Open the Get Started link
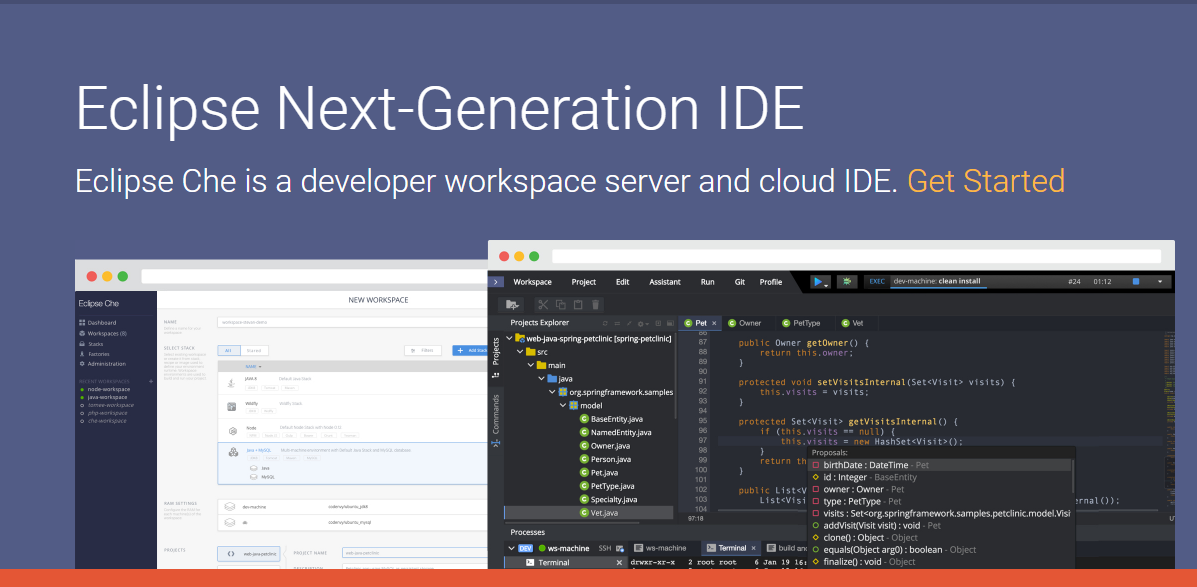1197x587 pixels. [x=986, y=182]
